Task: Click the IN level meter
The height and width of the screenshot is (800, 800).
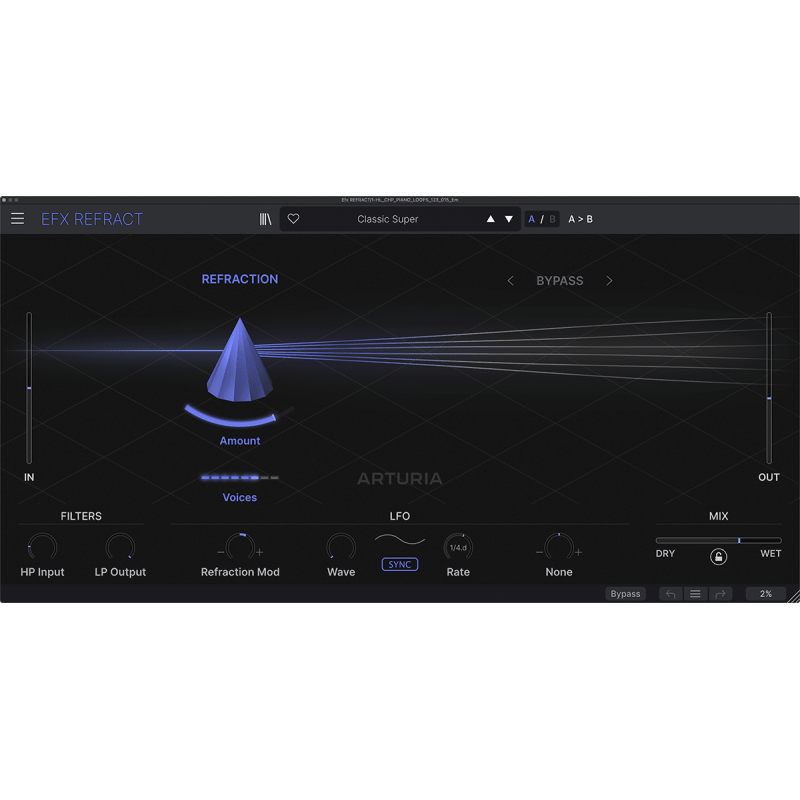Action: point(29,388)
